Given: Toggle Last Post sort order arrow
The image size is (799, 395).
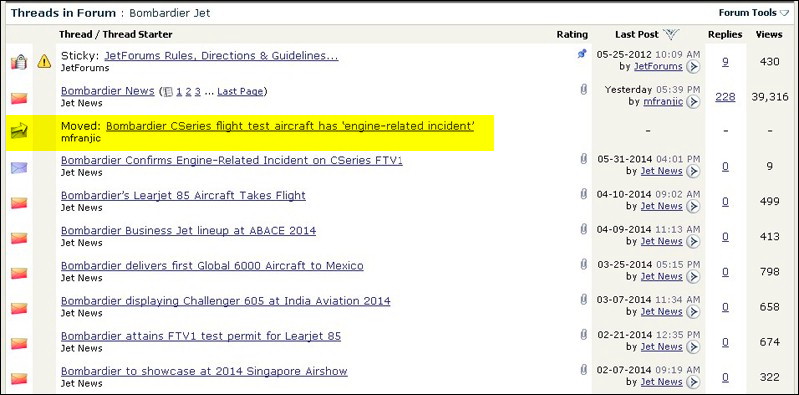Looking at the screenshot, I should click(x=672, y=35).
